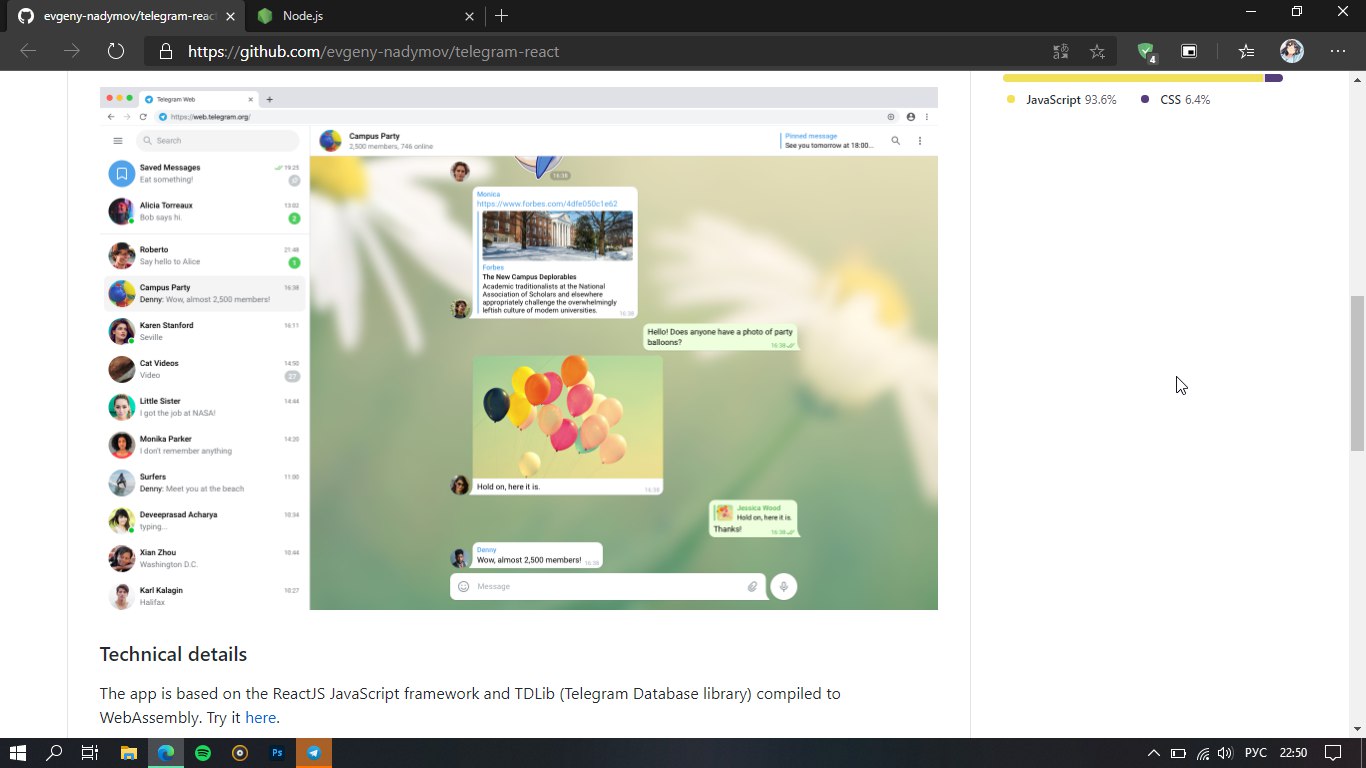Viewport: 1366px width, 768px height.
Task: Show hidden system tray icons
Action: (x=1153, y=753)
